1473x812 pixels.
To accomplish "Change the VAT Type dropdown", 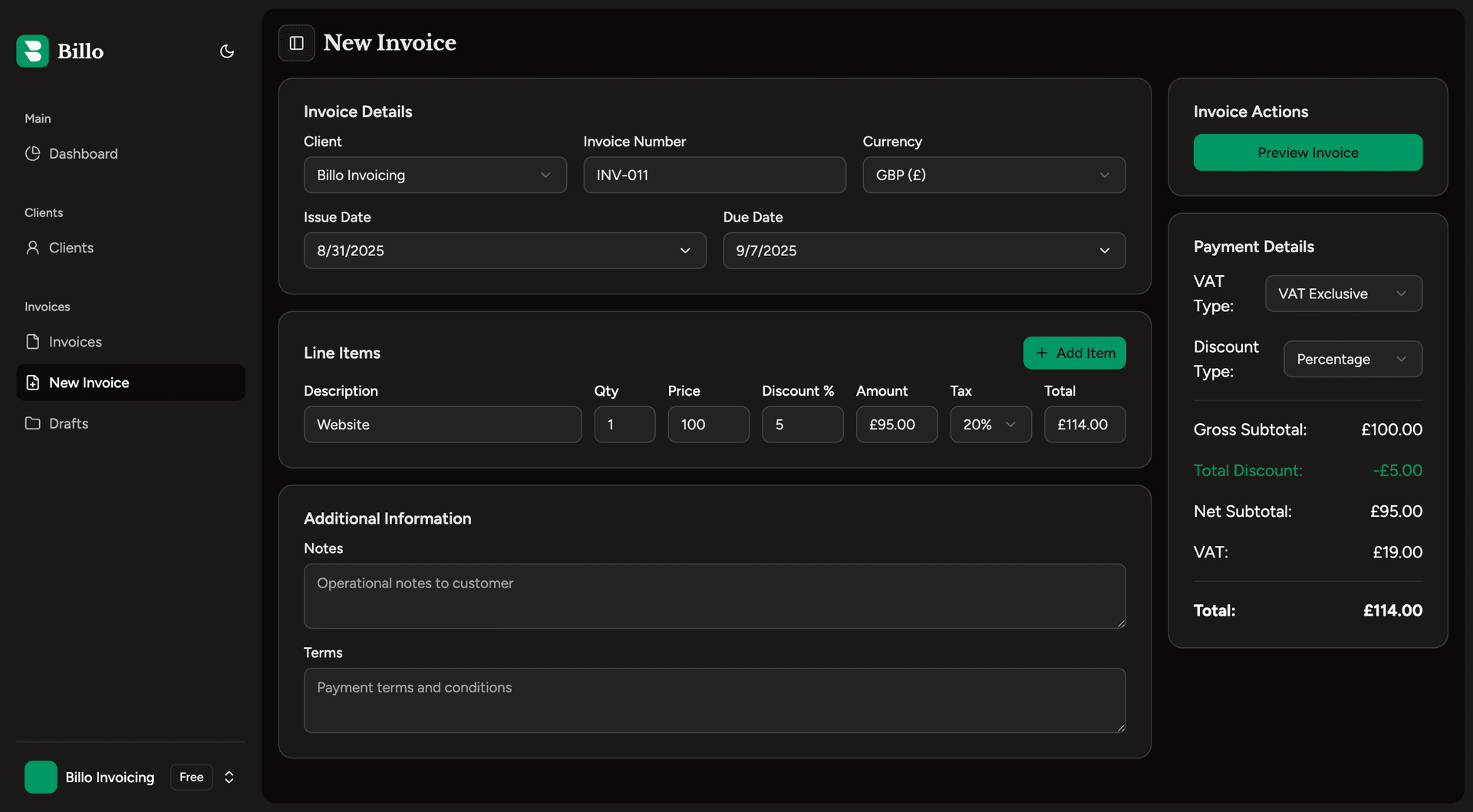I will (1343, 294).
